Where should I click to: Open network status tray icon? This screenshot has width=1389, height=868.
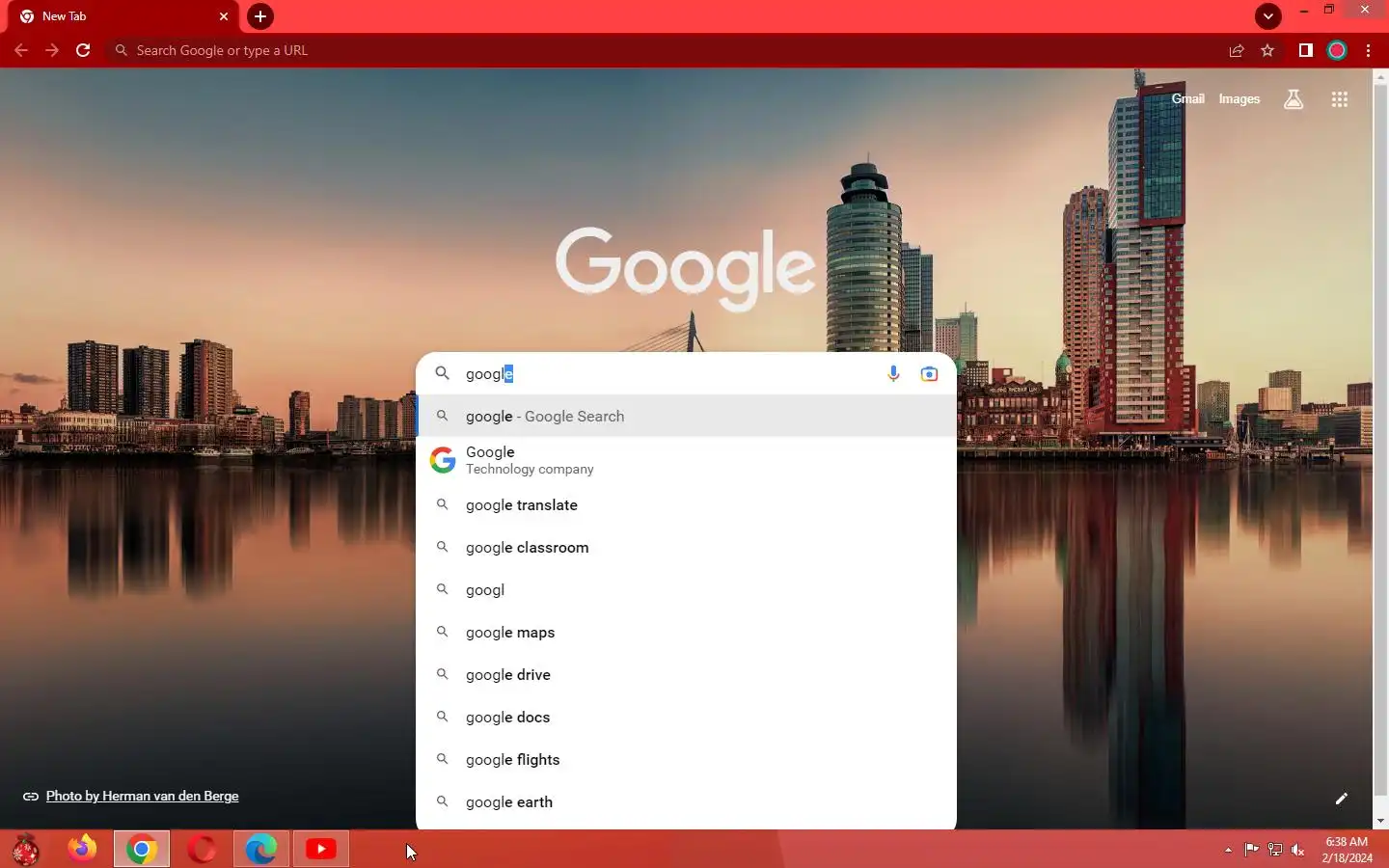tap(1275, 850)
